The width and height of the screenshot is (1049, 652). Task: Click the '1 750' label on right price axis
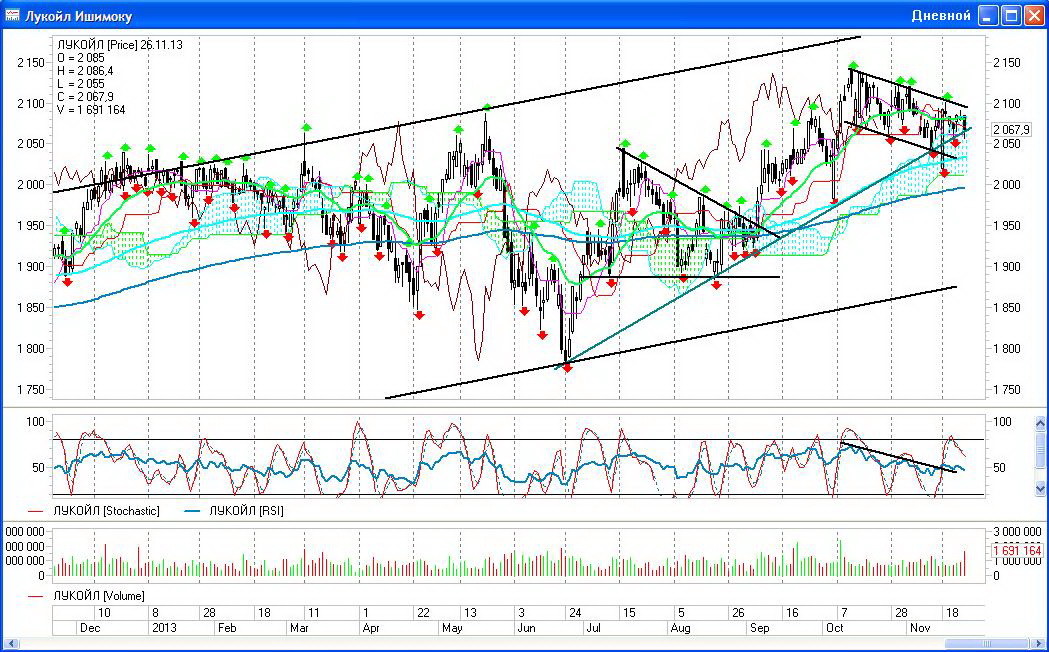pyautogui.click(x=1007, y=390)
